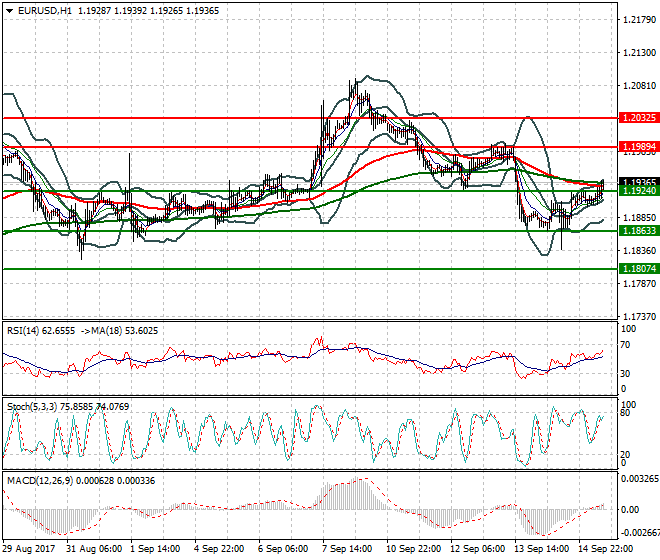The width and height of the screenshot is (660, 560).
Task: Click the EURUSD,H1 chart title text
Action: (x=45, y=11)
